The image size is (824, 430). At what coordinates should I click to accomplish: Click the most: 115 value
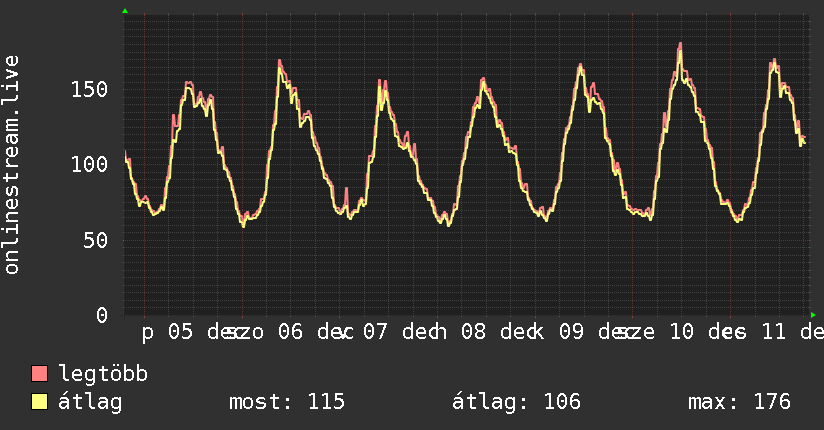click(287, 402)
